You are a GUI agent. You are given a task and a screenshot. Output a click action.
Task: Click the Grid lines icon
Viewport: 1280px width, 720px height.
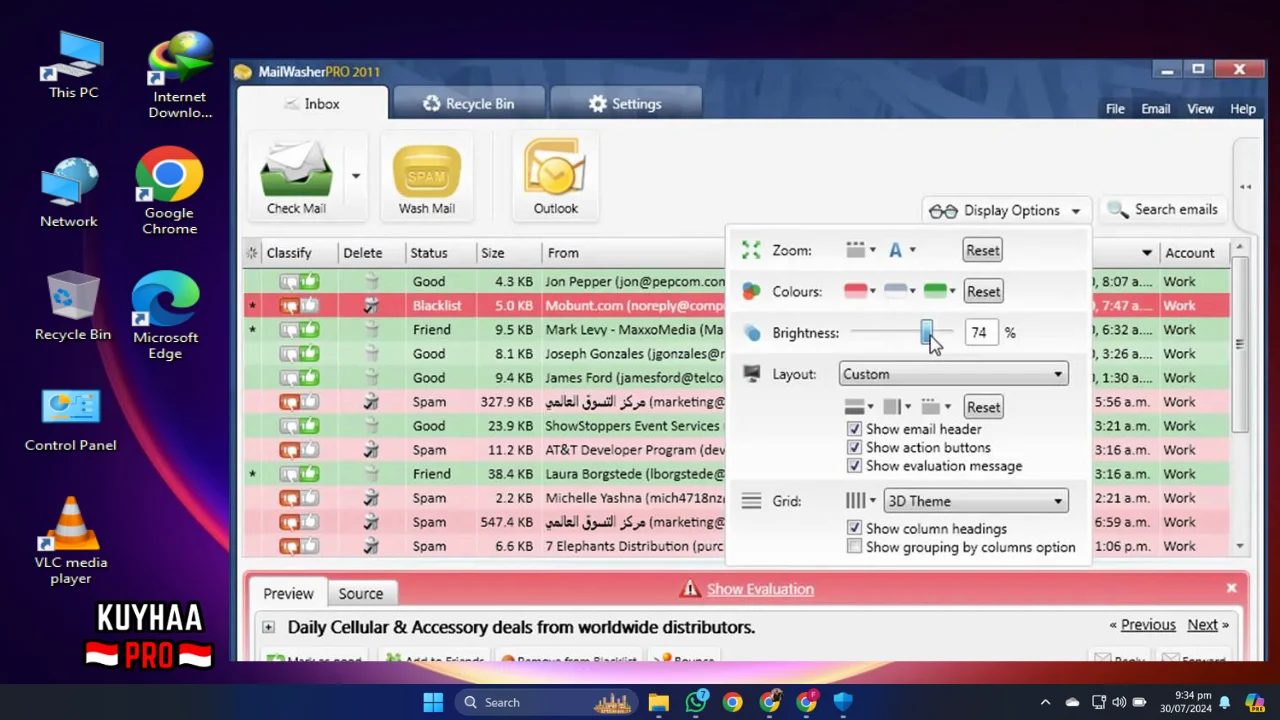[x=751, y=501]
